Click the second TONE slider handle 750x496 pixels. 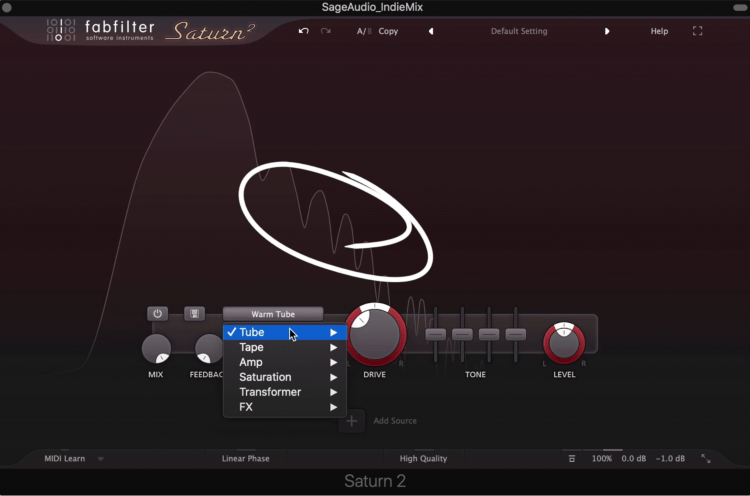tap(462, 334)
